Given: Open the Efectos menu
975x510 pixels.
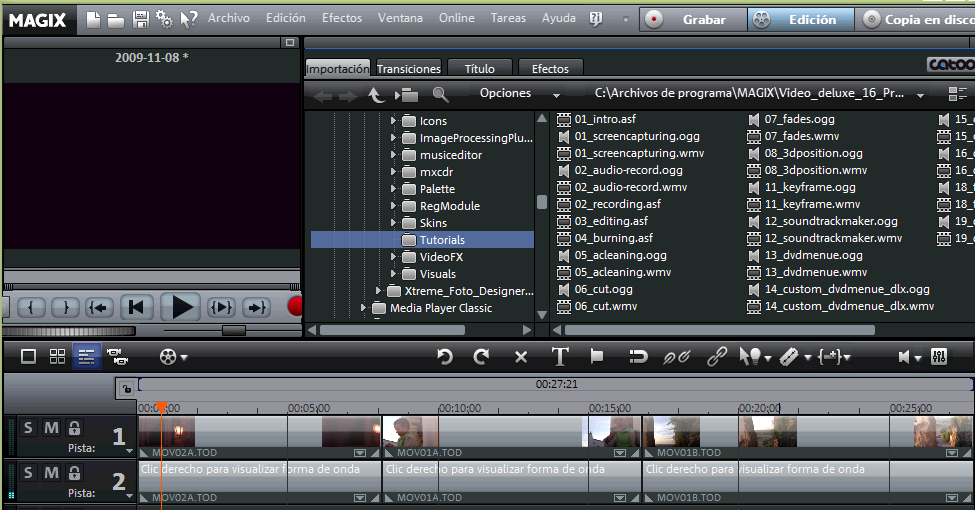Looking at the screenshot, I should coord(342,18).
